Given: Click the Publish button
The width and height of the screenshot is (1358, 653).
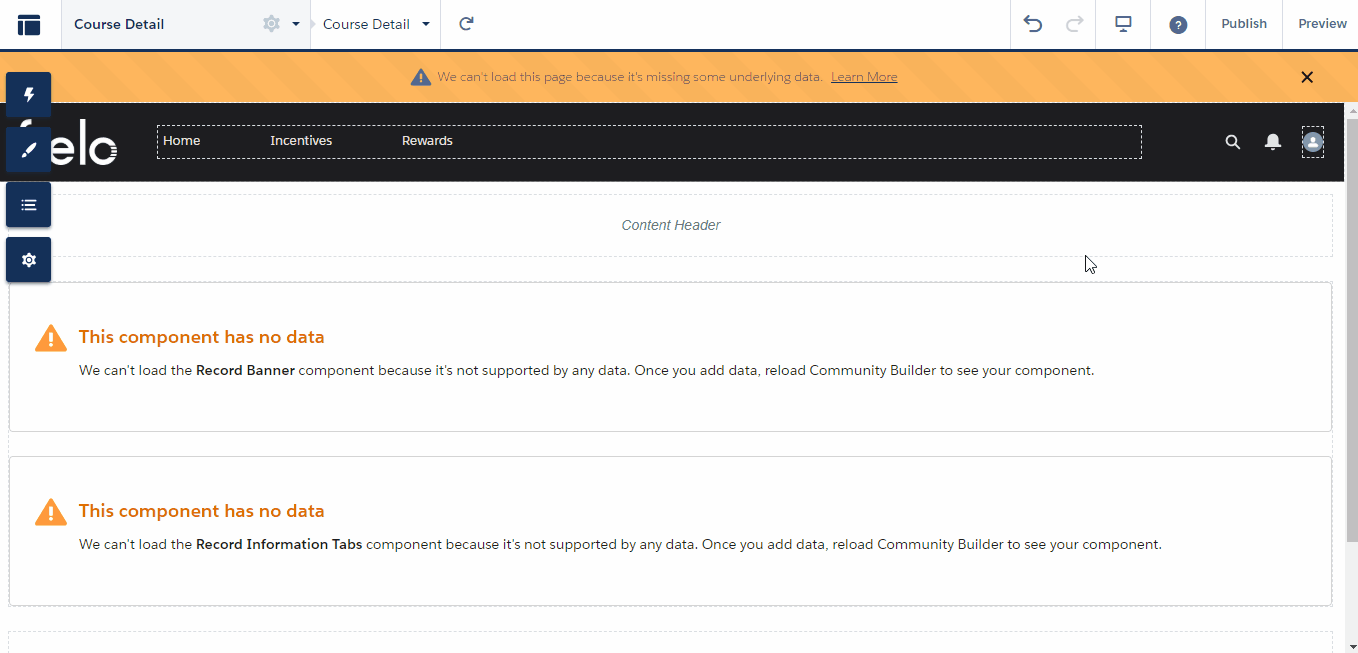Looking at the screenshot, I should click(1244, 24).
